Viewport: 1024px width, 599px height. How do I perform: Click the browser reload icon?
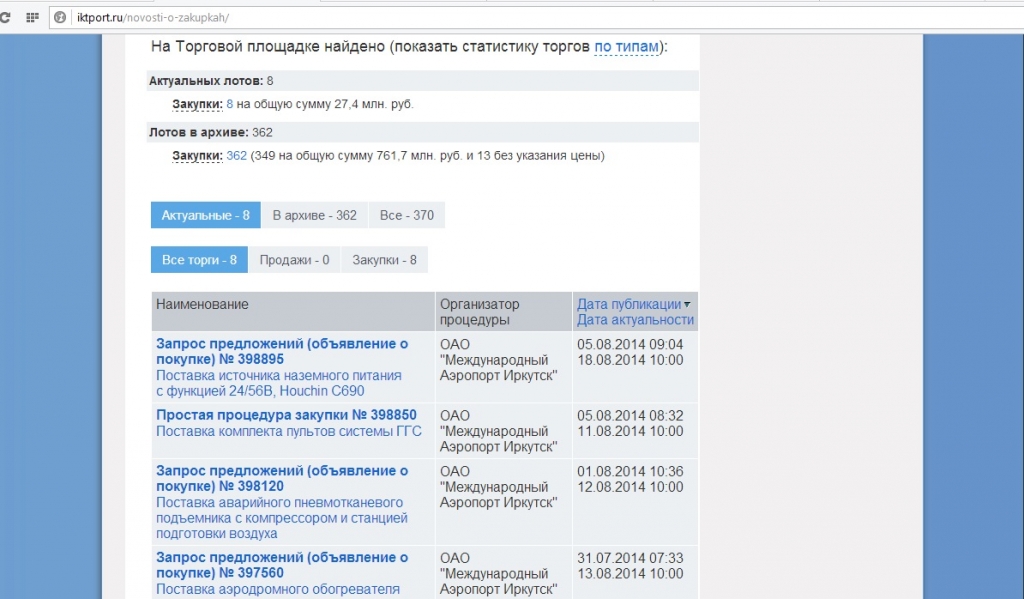click(x=5, y=18)
